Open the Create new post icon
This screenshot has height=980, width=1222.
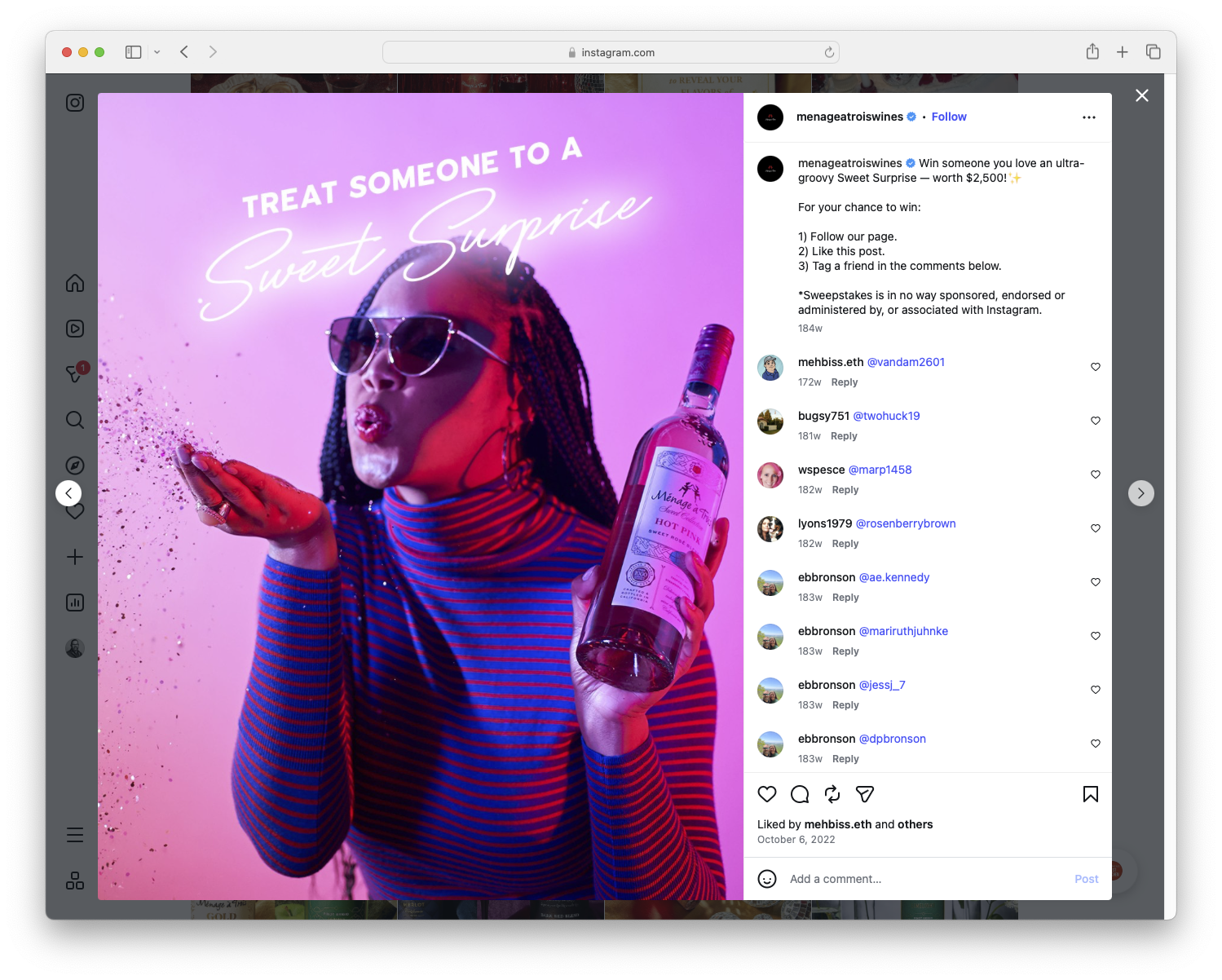point(74,557)
